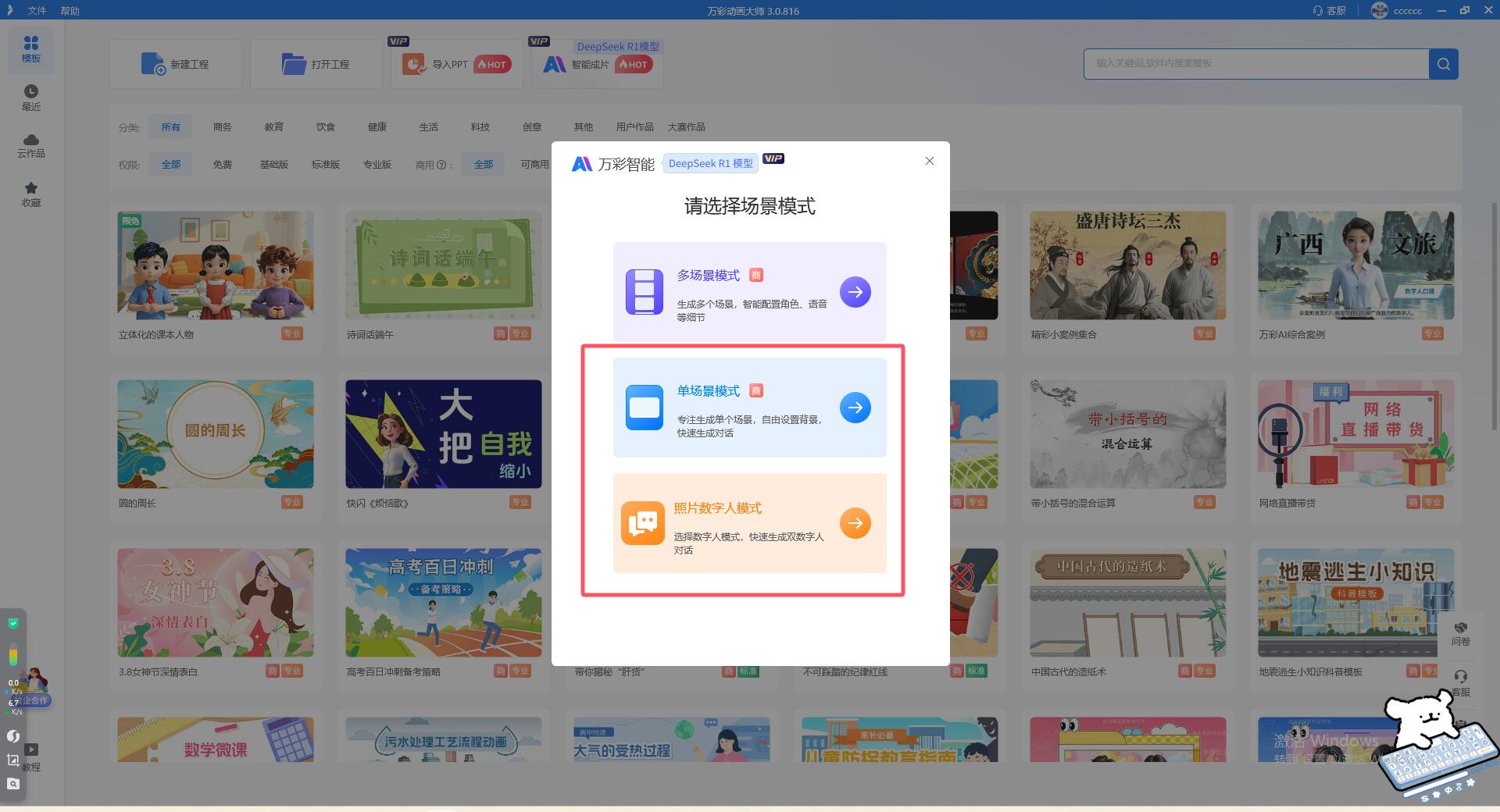Select the 大赛作品 category tab
The image size is (1500, 812).
tap(686, 126)
